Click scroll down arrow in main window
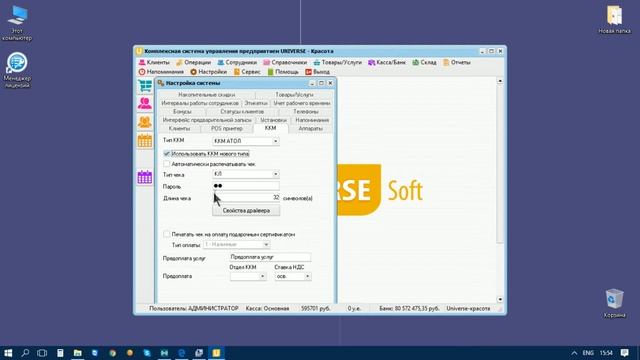 [500, 300]
